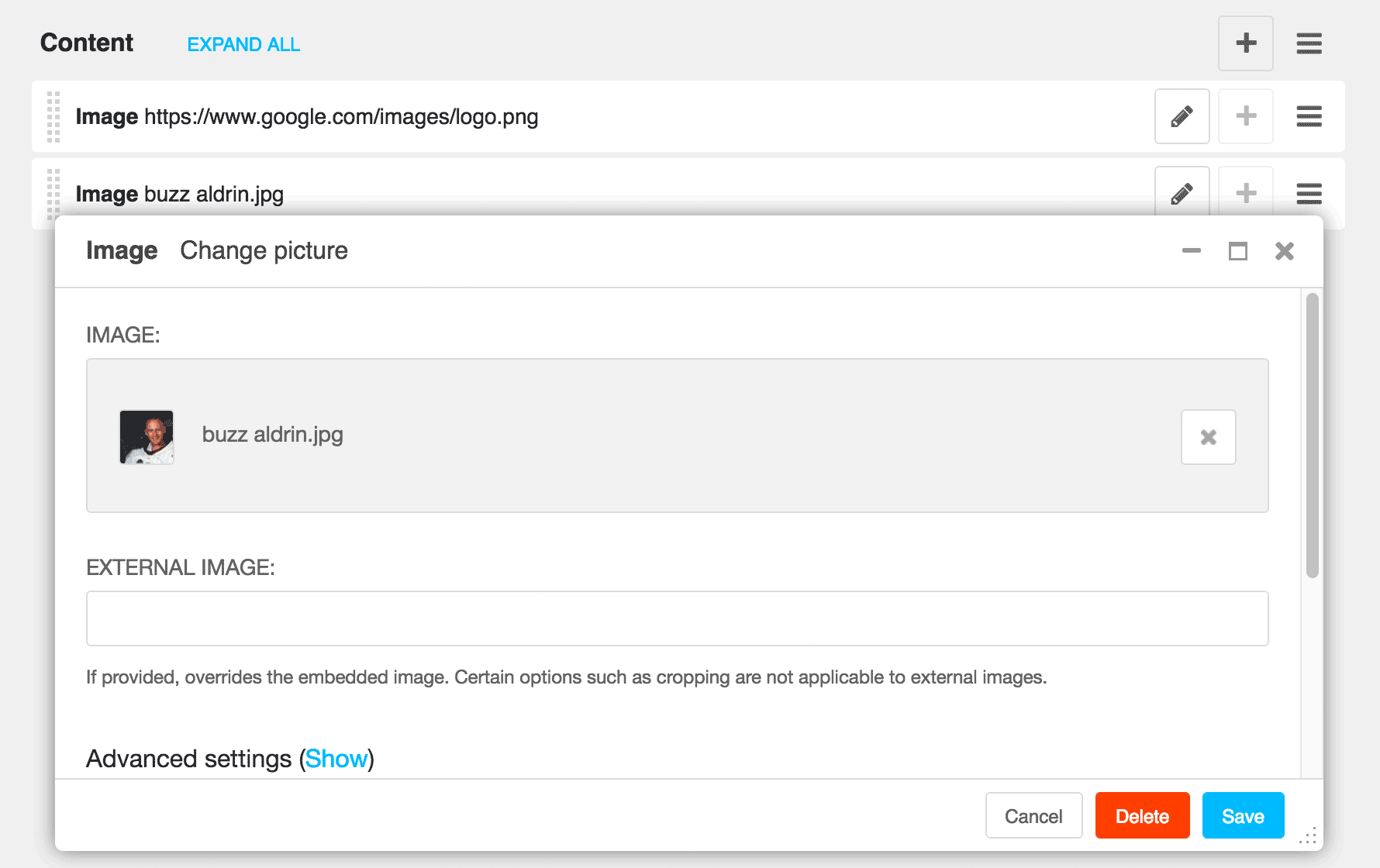Click the 'Change picture' dialog subtitle
The width and height of the screenshot is (1380, 868).
[264, 250]
